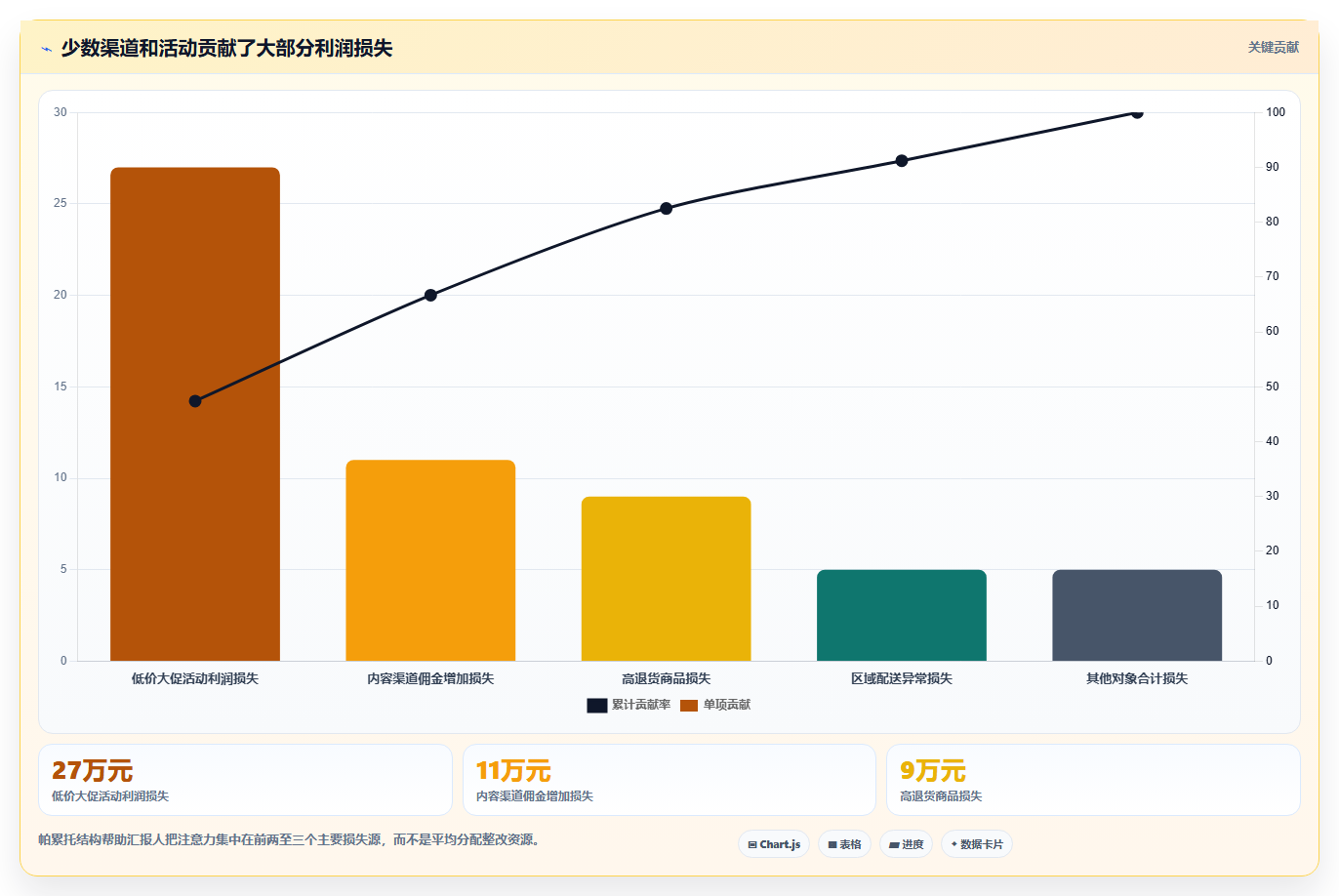
Task: Click the lightning icon beside the title
Action: pos(46,49)
